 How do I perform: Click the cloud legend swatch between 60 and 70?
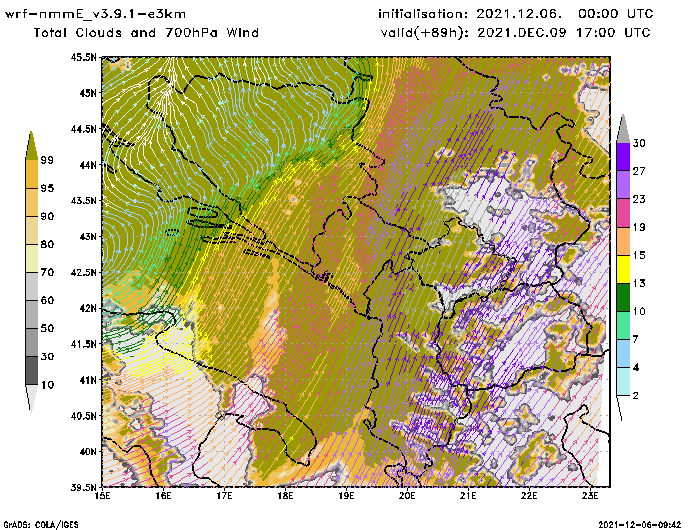(31, 286)
